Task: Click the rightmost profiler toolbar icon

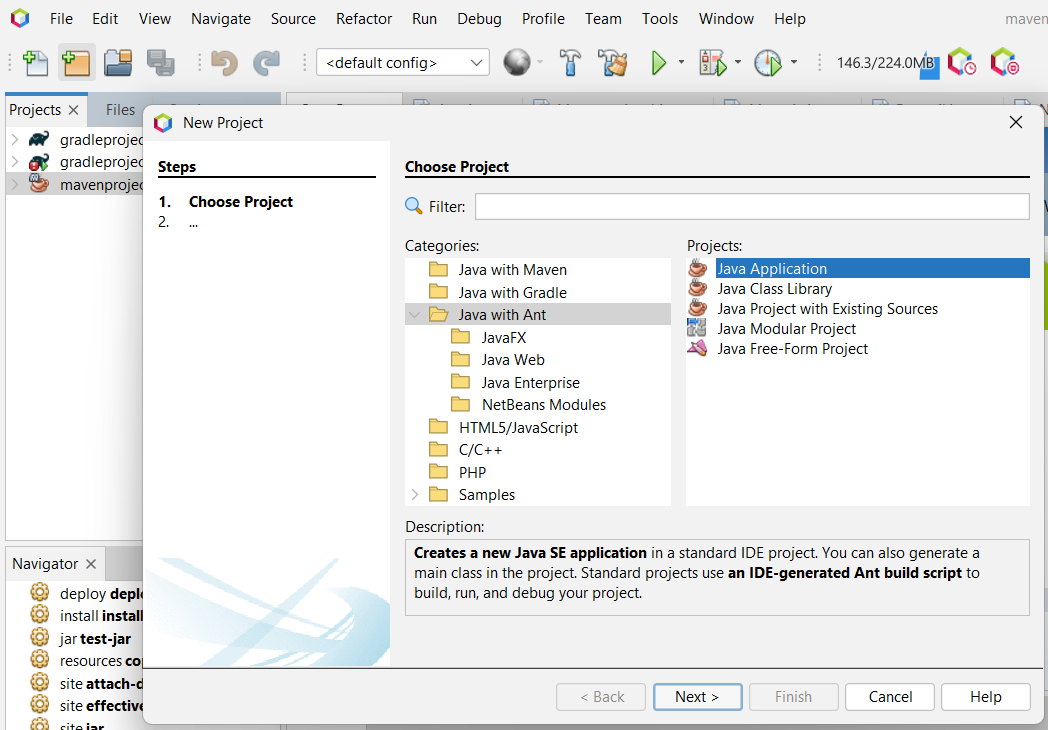Action: pyautogui.click(x=1005, y=62)
